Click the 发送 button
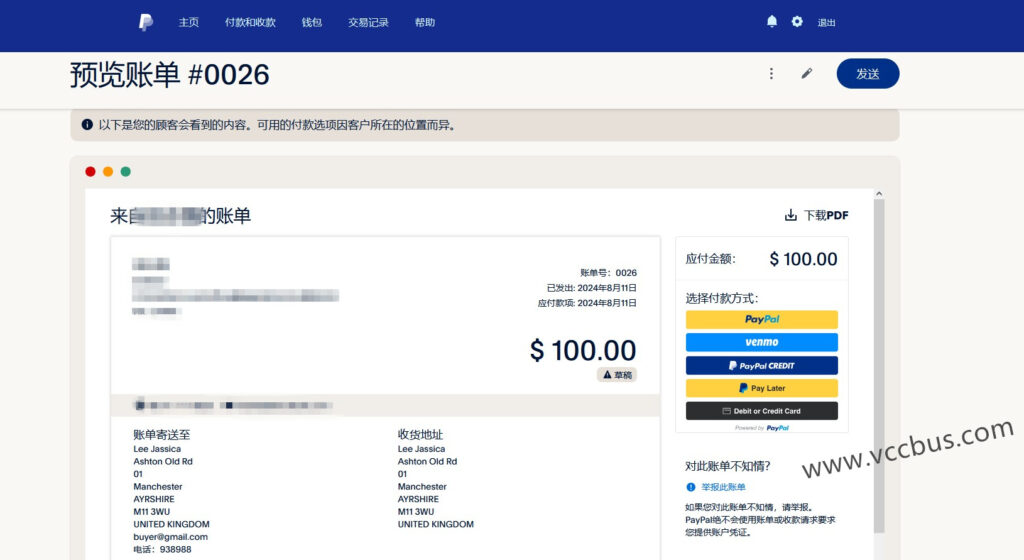Viewport: 1024px width, 560px height. click(867, 74)
